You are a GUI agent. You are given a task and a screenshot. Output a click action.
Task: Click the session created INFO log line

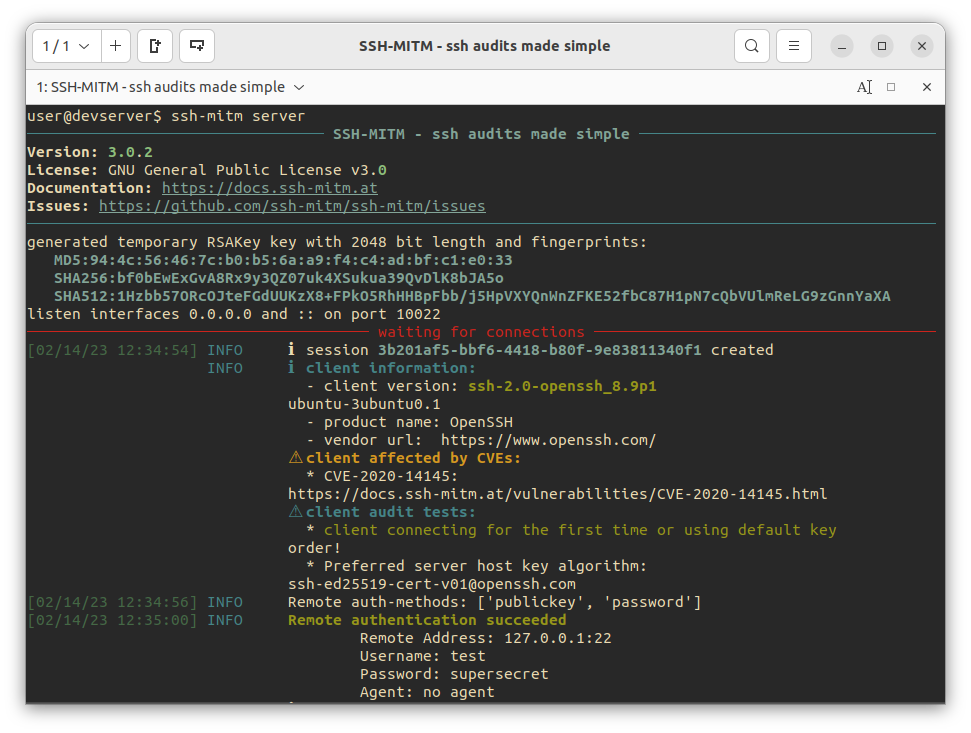pos(530,349)
